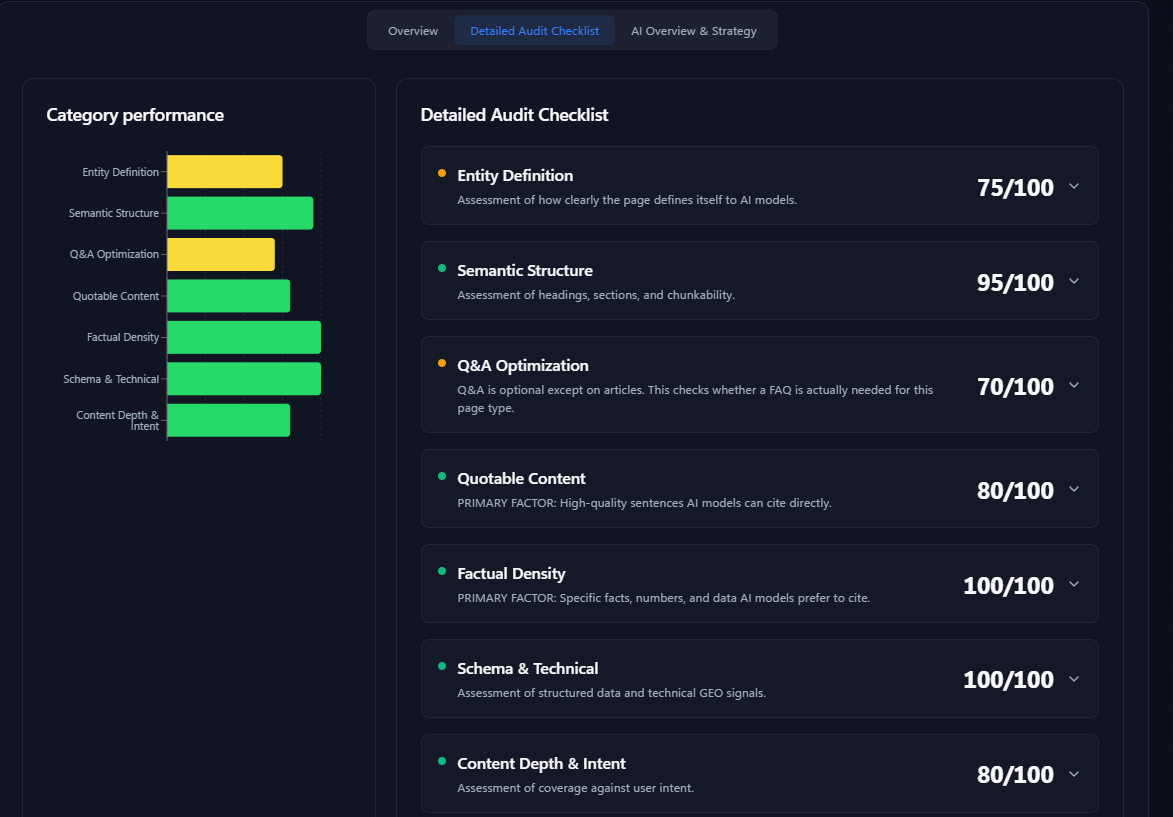1173x817 pixels.
Task: Click the Q&A Optimization checklist title
Action: (522, 365)
